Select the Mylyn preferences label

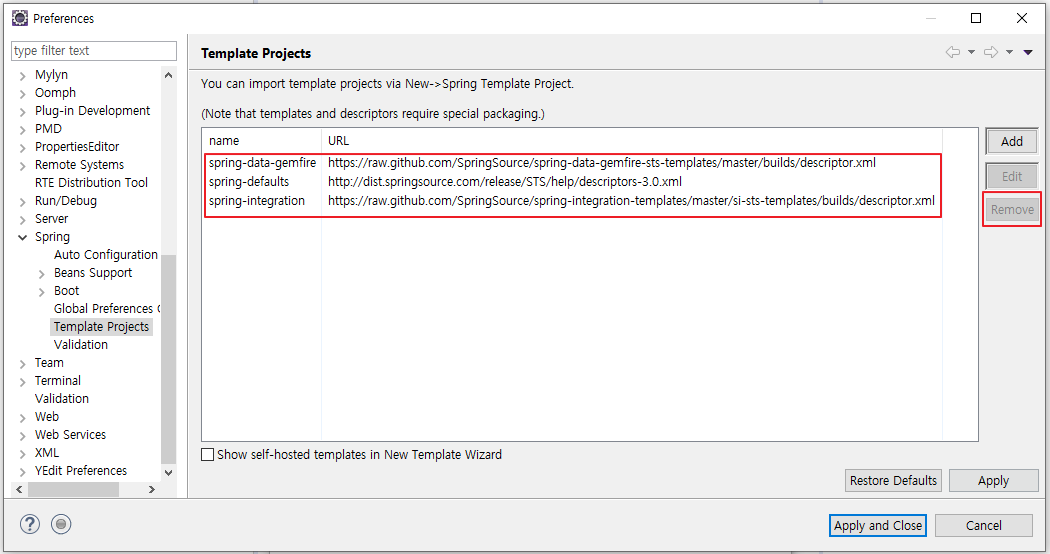(51, 74)
